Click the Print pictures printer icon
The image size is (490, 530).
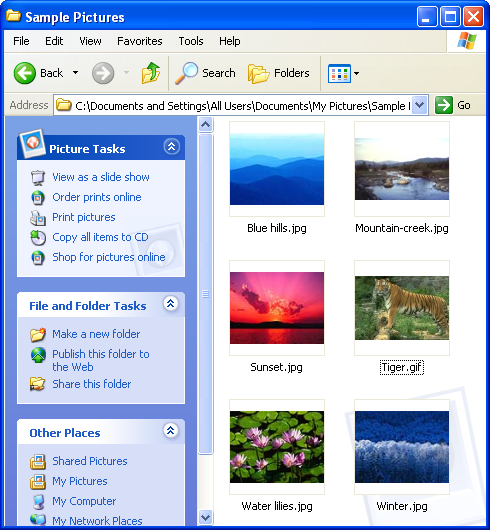pyautogui.click(x=38, y=218)
